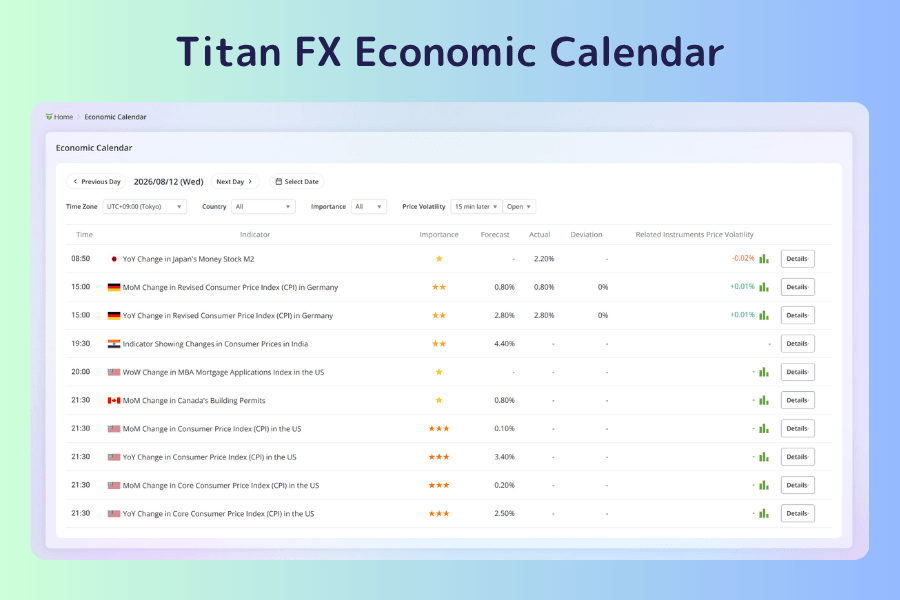Open Details for India Consumer Prices indicator

[797, 344]
